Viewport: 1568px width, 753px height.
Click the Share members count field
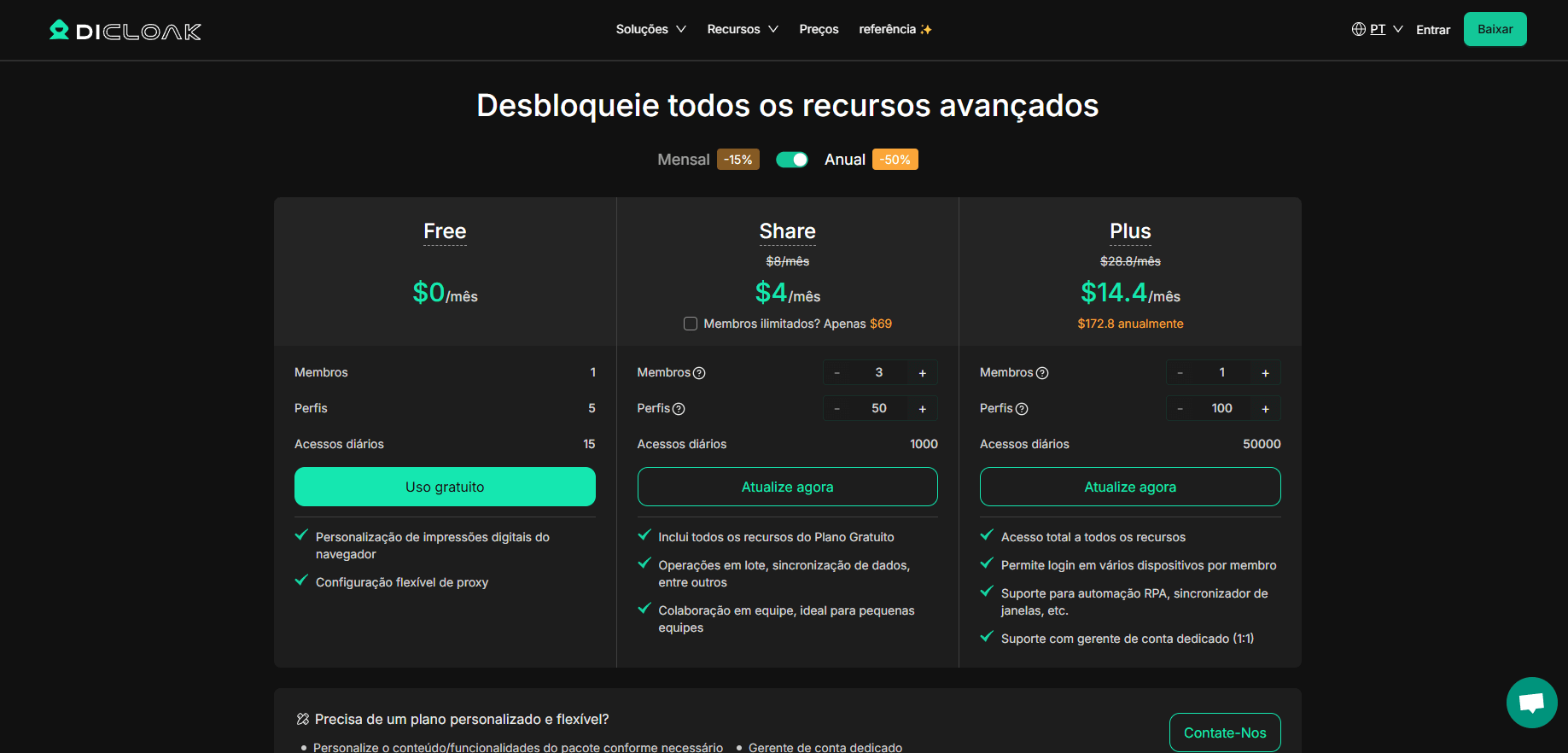click(x=878, y=373)
